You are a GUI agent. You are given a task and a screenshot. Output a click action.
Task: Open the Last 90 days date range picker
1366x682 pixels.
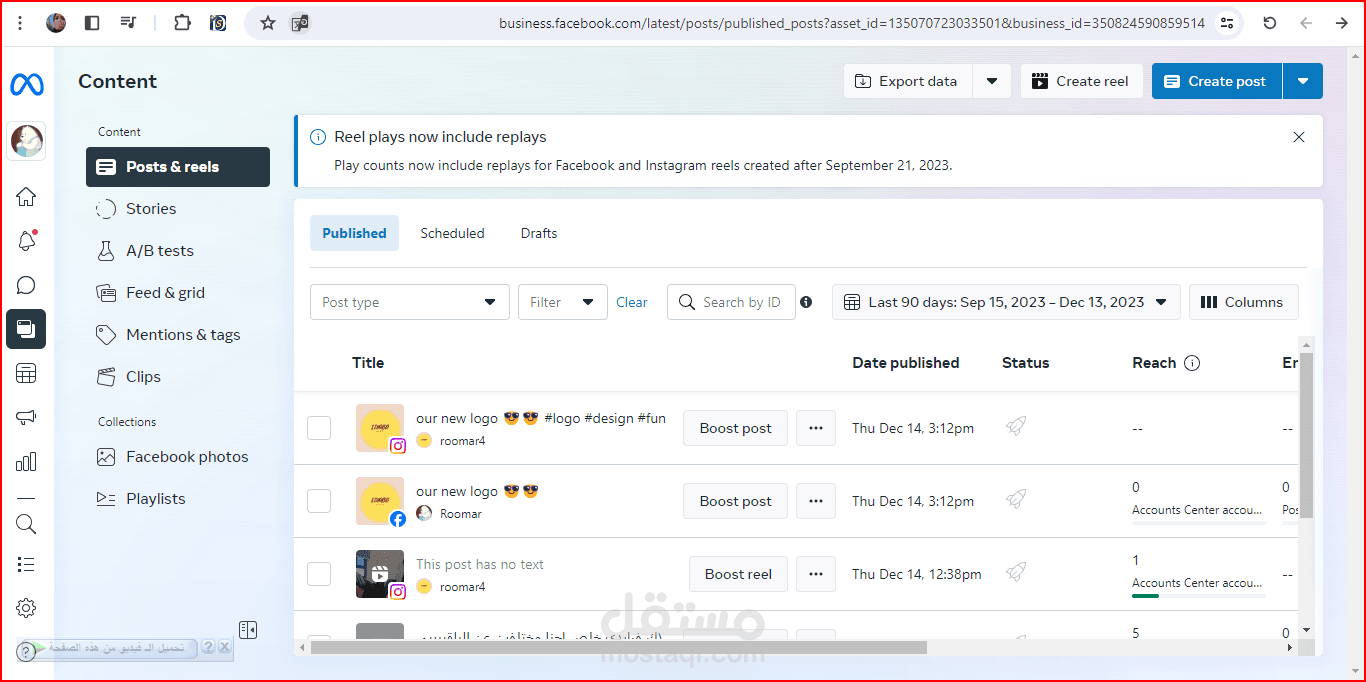point(1006,302)
